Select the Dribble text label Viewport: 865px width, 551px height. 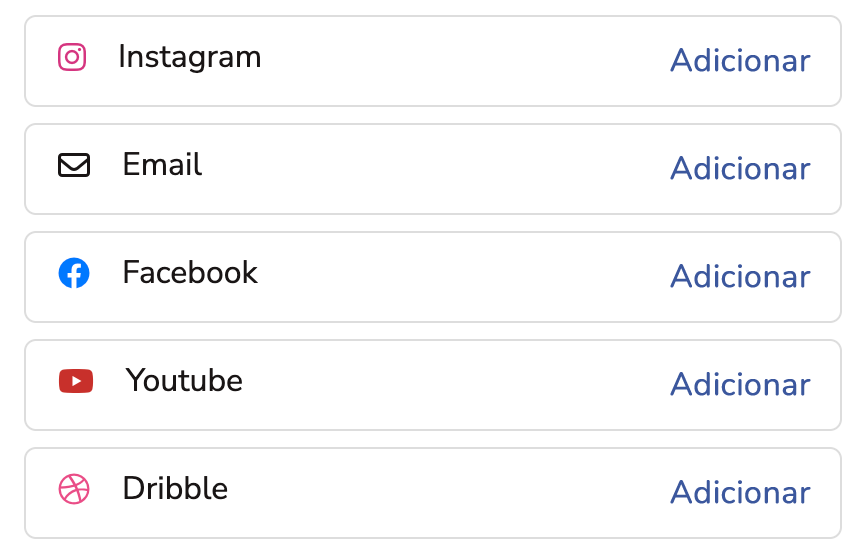[x=175, y=489]
